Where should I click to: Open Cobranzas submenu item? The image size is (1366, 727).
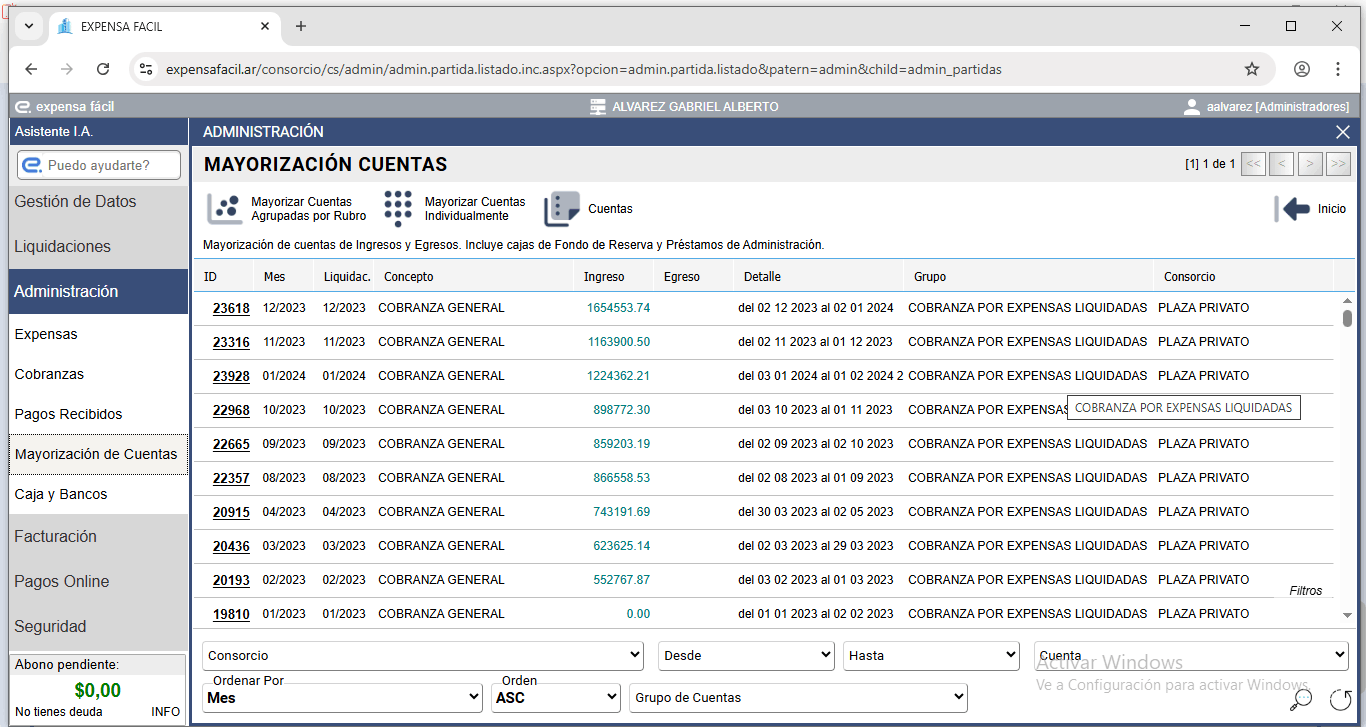click(49, 374)
